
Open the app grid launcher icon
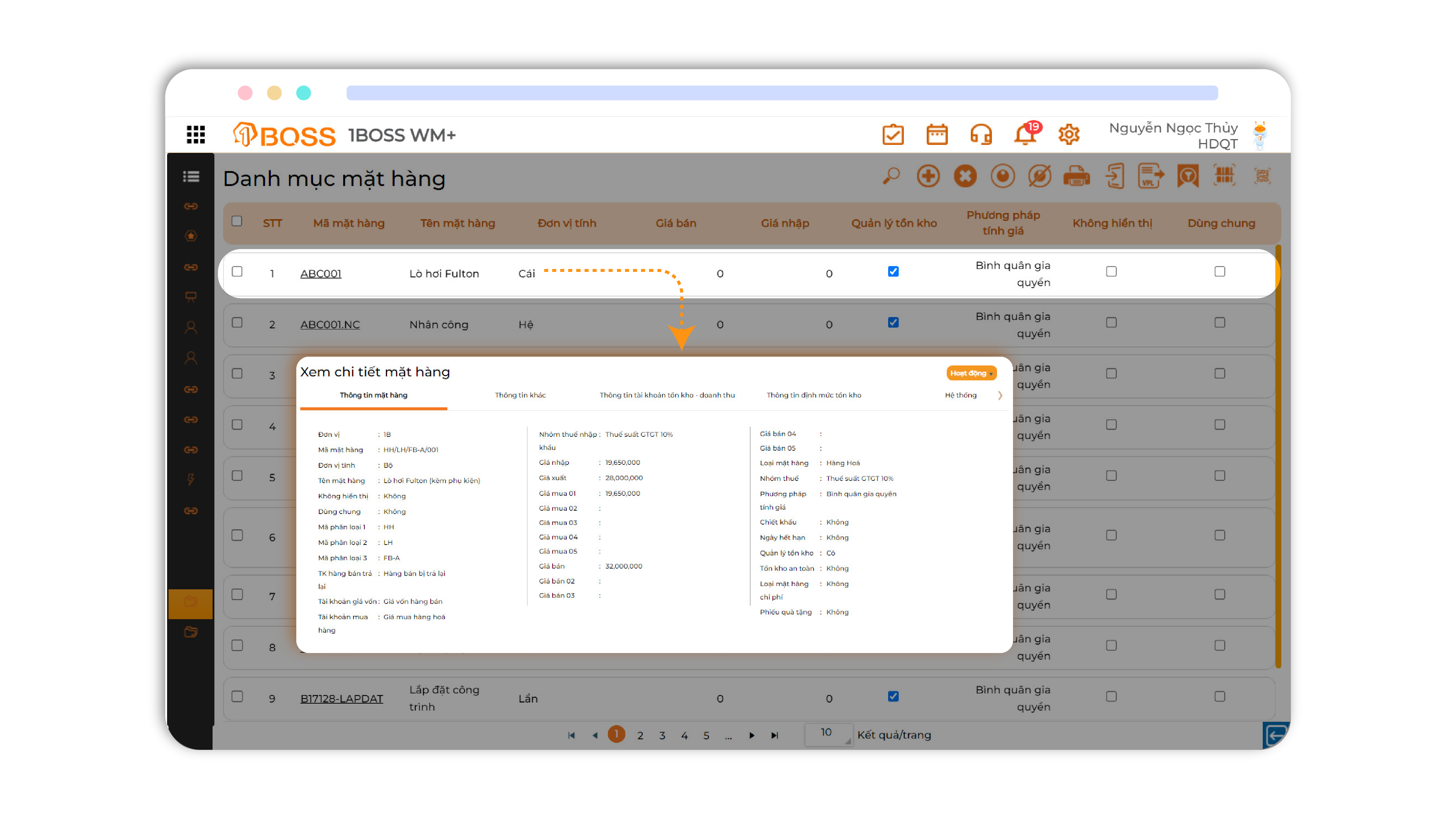coord(195,135)
